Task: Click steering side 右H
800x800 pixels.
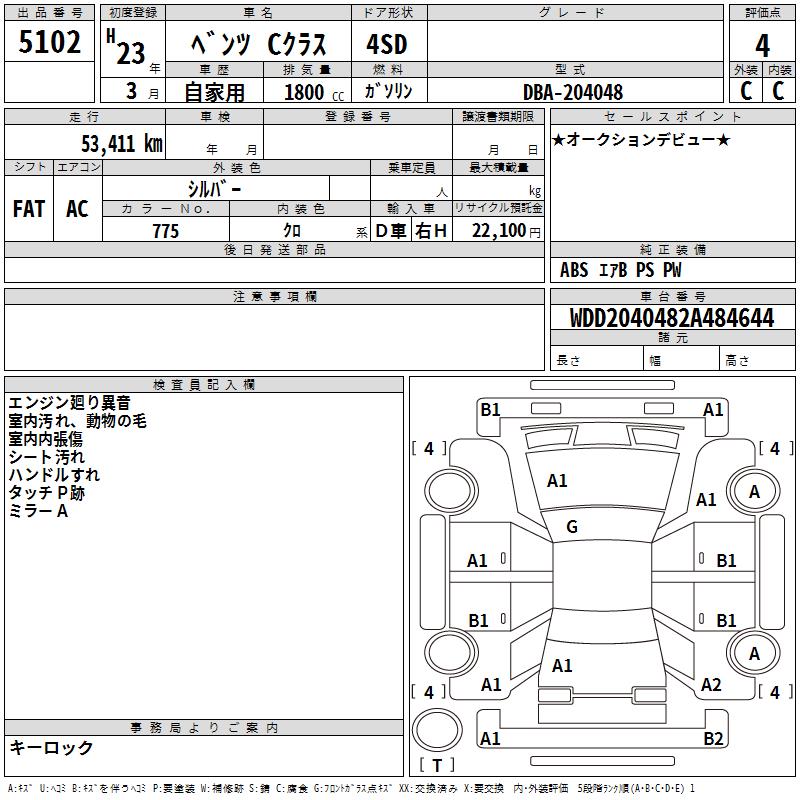Action: 431,231
